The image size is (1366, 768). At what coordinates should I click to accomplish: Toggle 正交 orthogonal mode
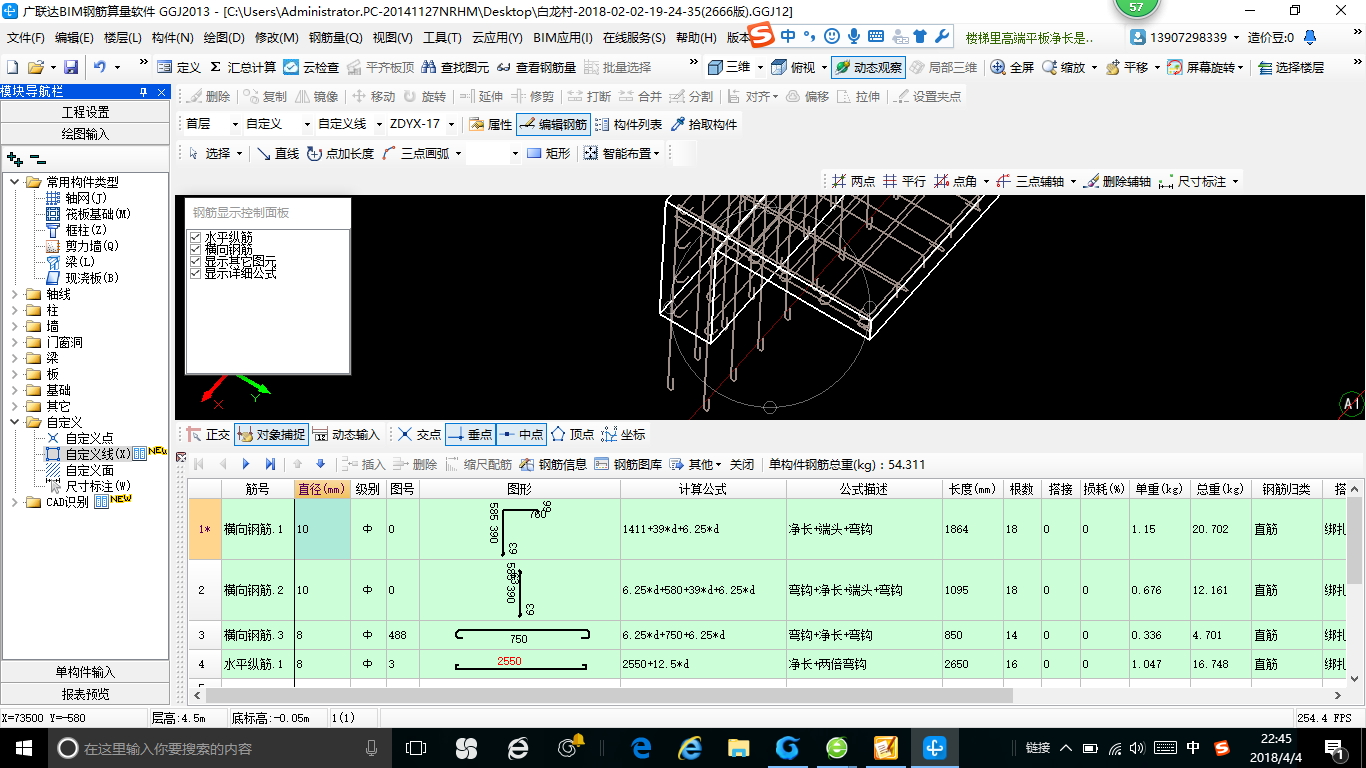coord(208,434)
